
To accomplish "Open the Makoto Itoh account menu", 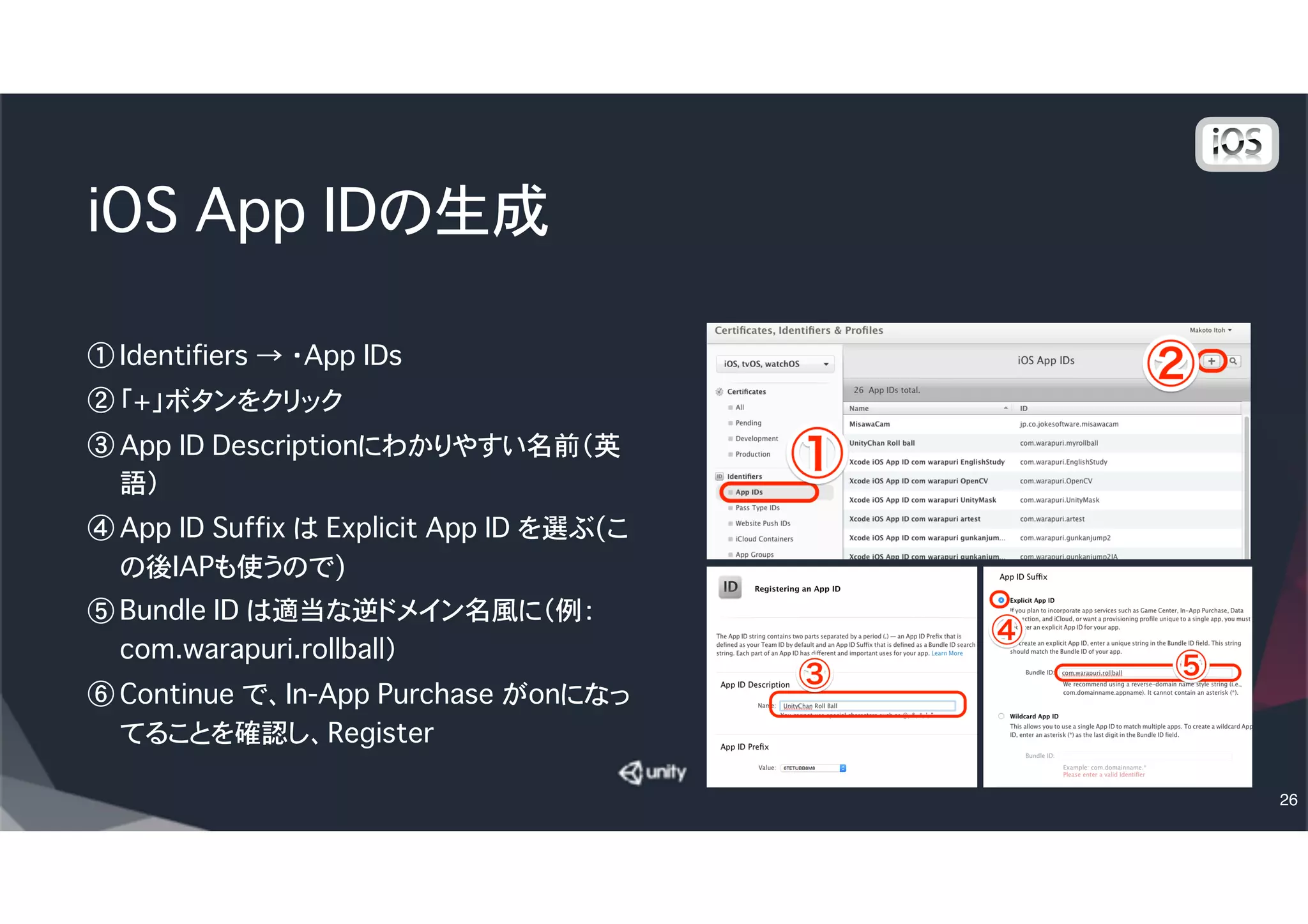I will coord(1210,330).
